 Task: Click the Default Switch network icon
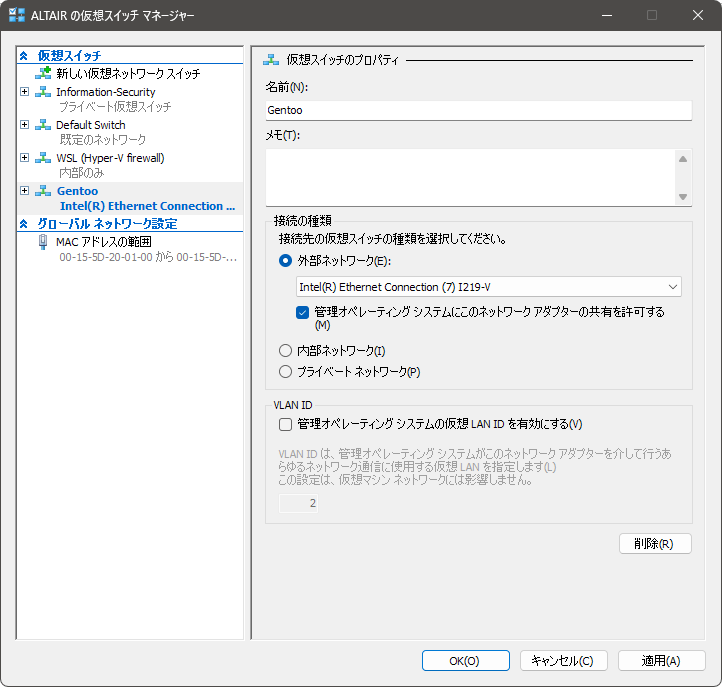43,125
